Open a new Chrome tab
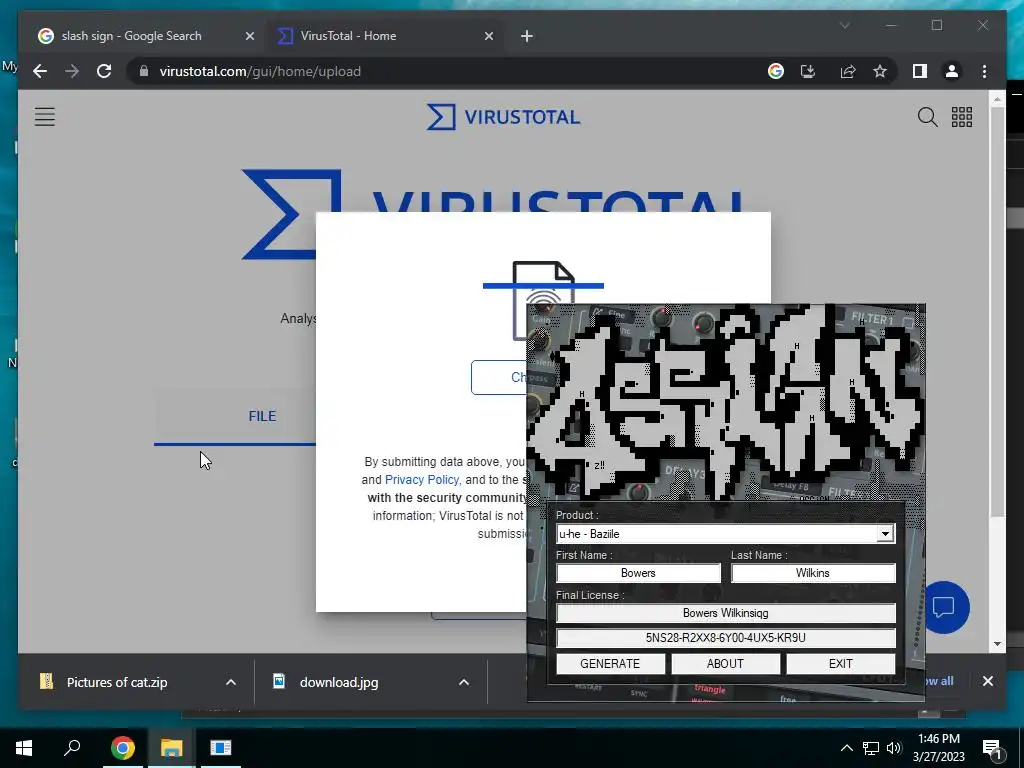This screenshot has width=1024, height=768. 527,36
